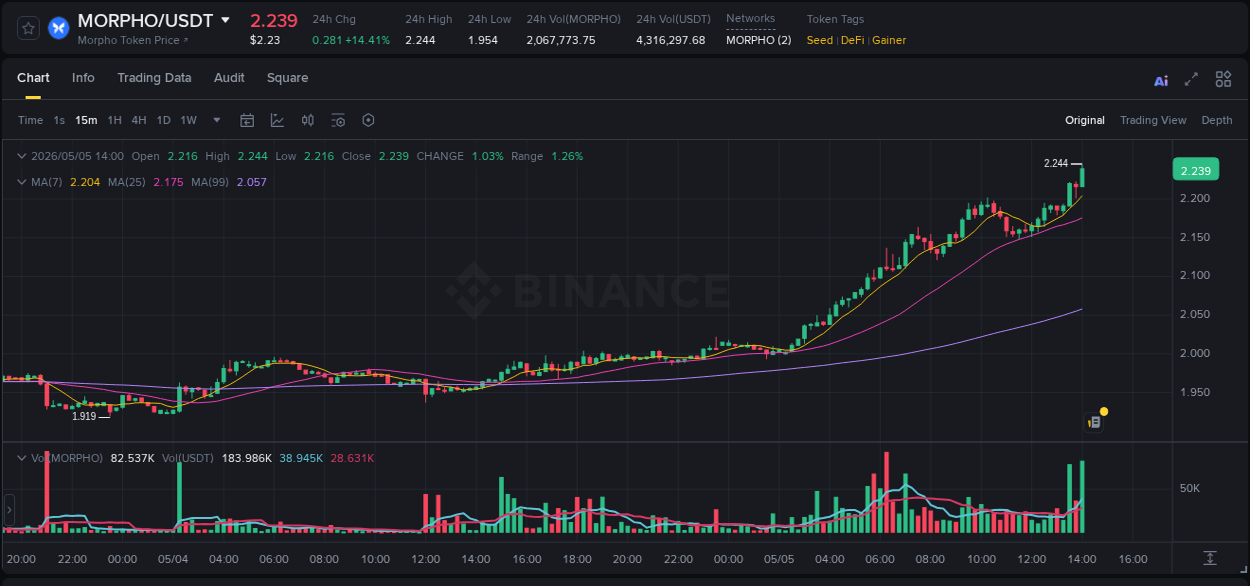
Task: Click the green 2.239 current price tag
Action: tap(1196, 170)
